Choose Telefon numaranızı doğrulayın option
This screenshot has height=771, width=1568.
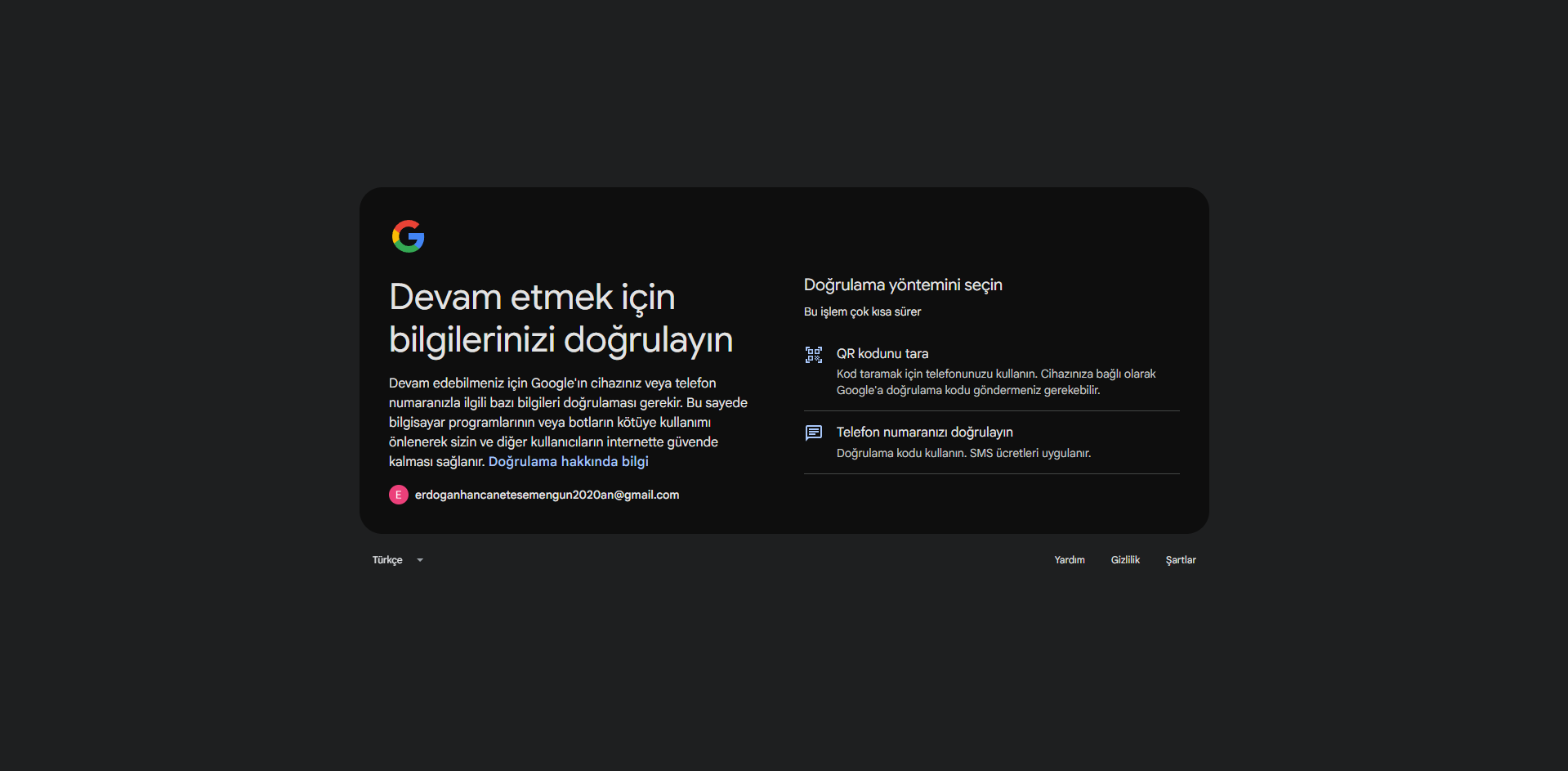tap(991, 442)
